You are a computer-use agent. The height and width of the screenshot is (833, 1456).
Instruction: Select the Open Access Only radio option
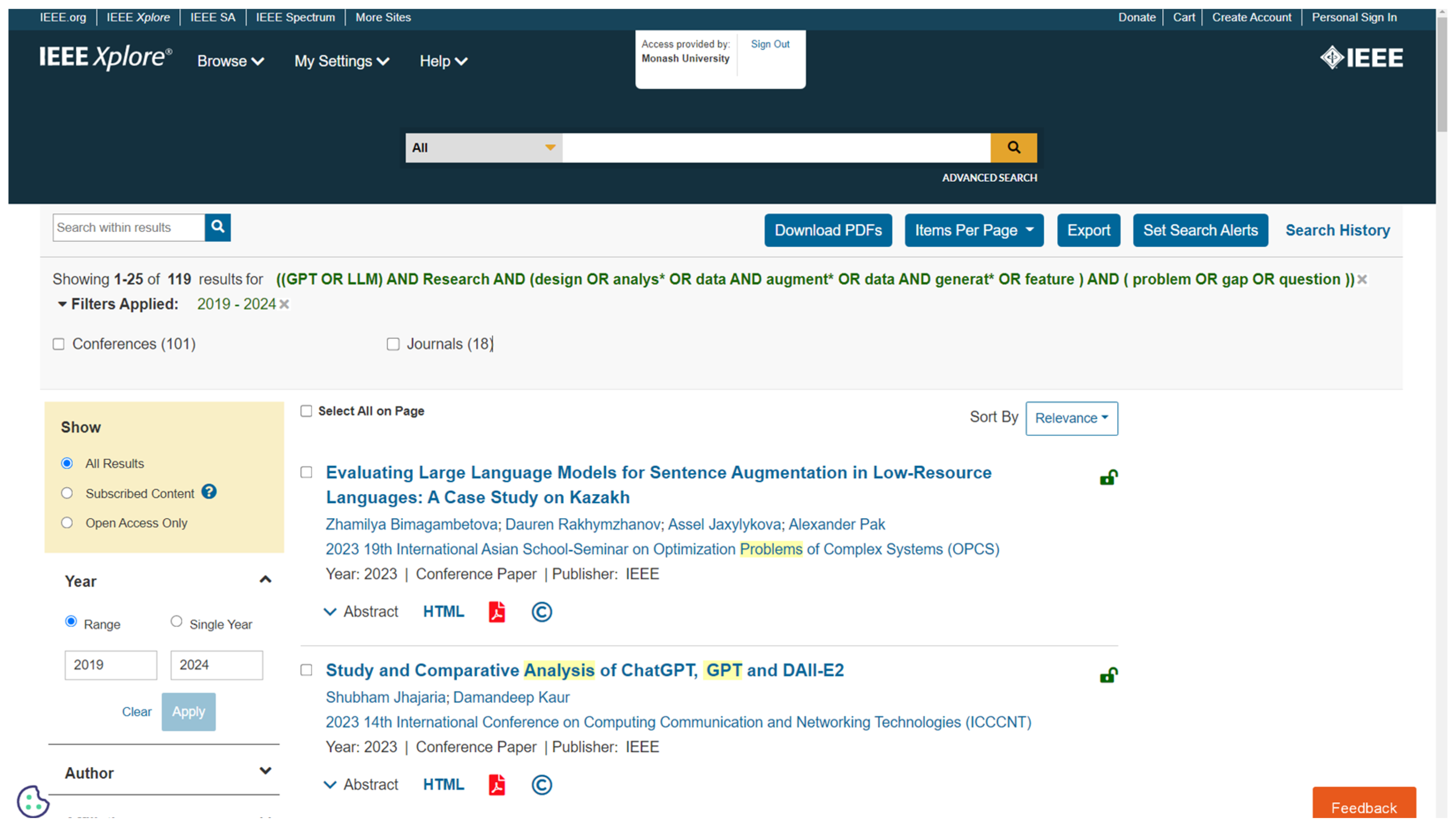point(67,523)
